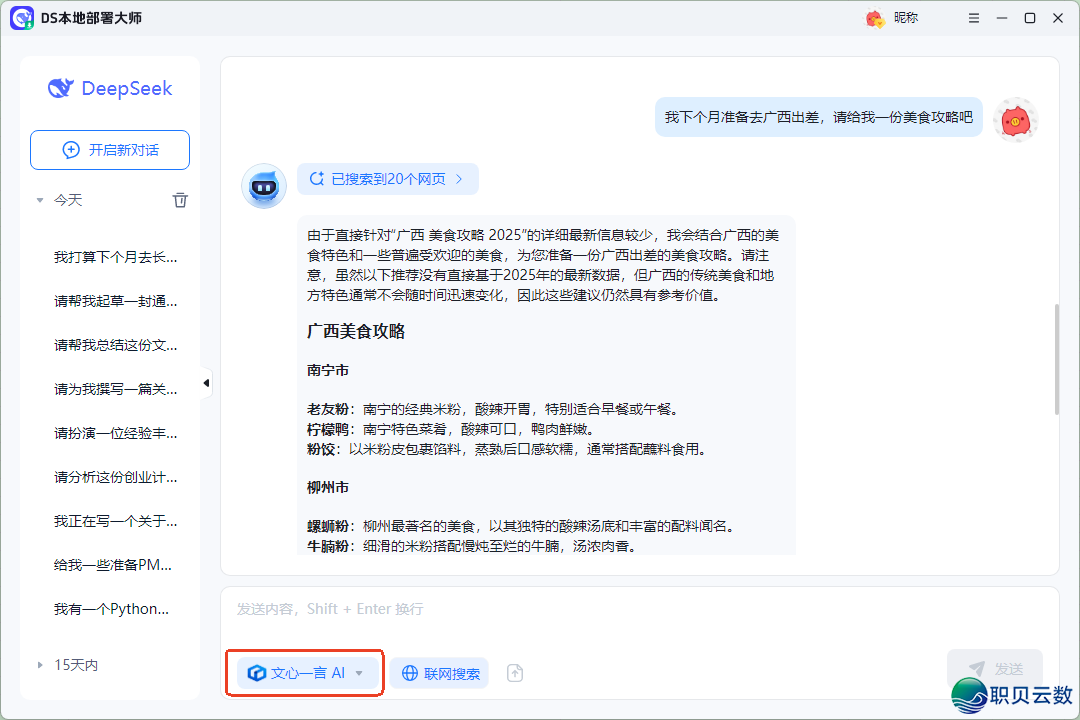Collapse the sidebar with the arrow handle
The image size is (1080, 720).
pyautogui.click(x=206, y=382)
